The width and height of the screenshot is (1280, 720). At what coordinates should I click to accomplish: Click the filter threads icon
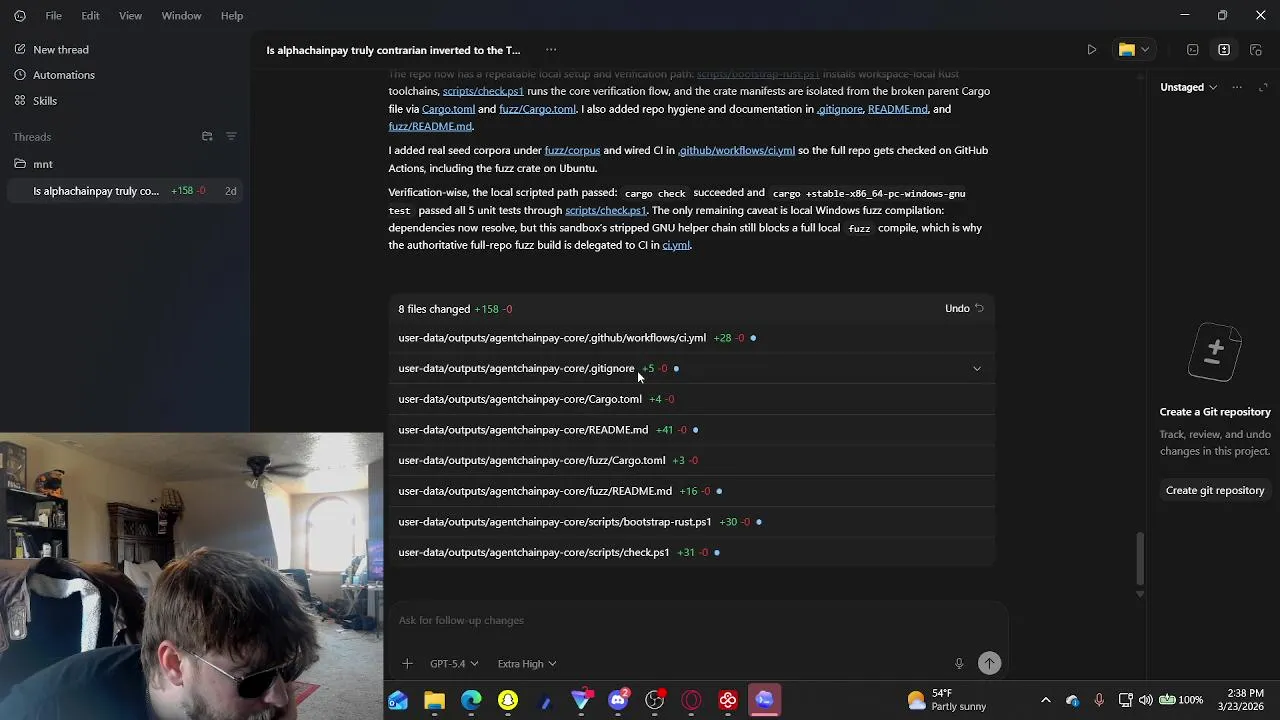pyautogui.click(x=231, y=137)
